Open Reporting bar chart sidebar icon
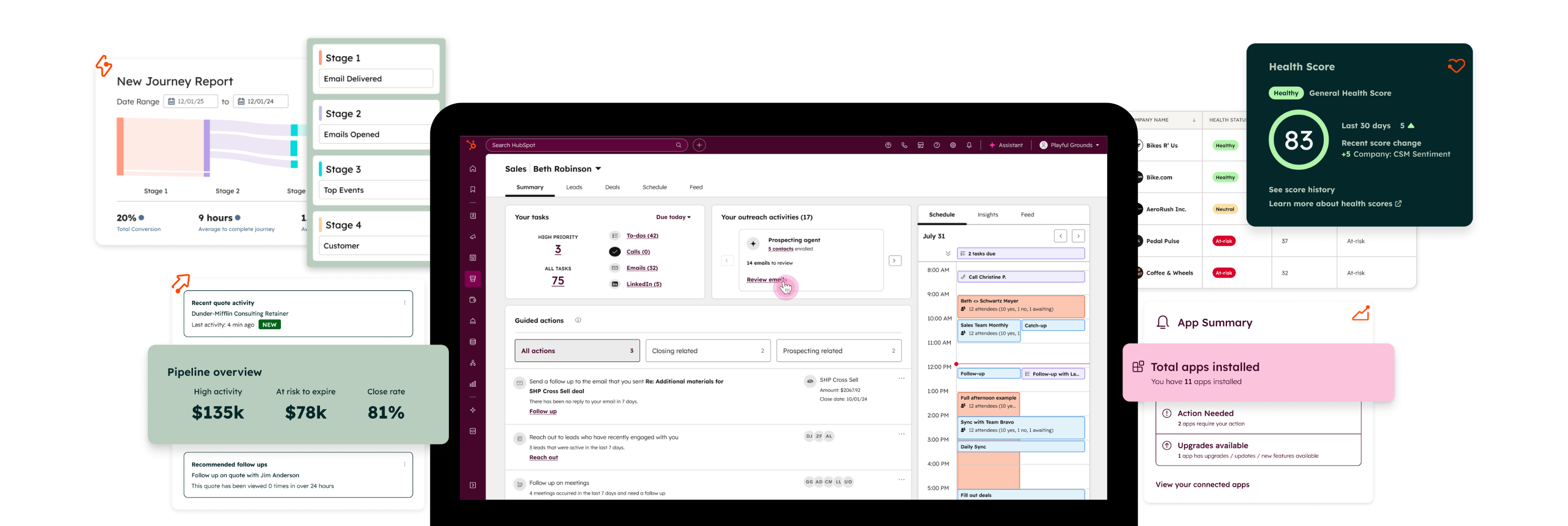This screenshot has width=1568, height=526. (473, 384)
